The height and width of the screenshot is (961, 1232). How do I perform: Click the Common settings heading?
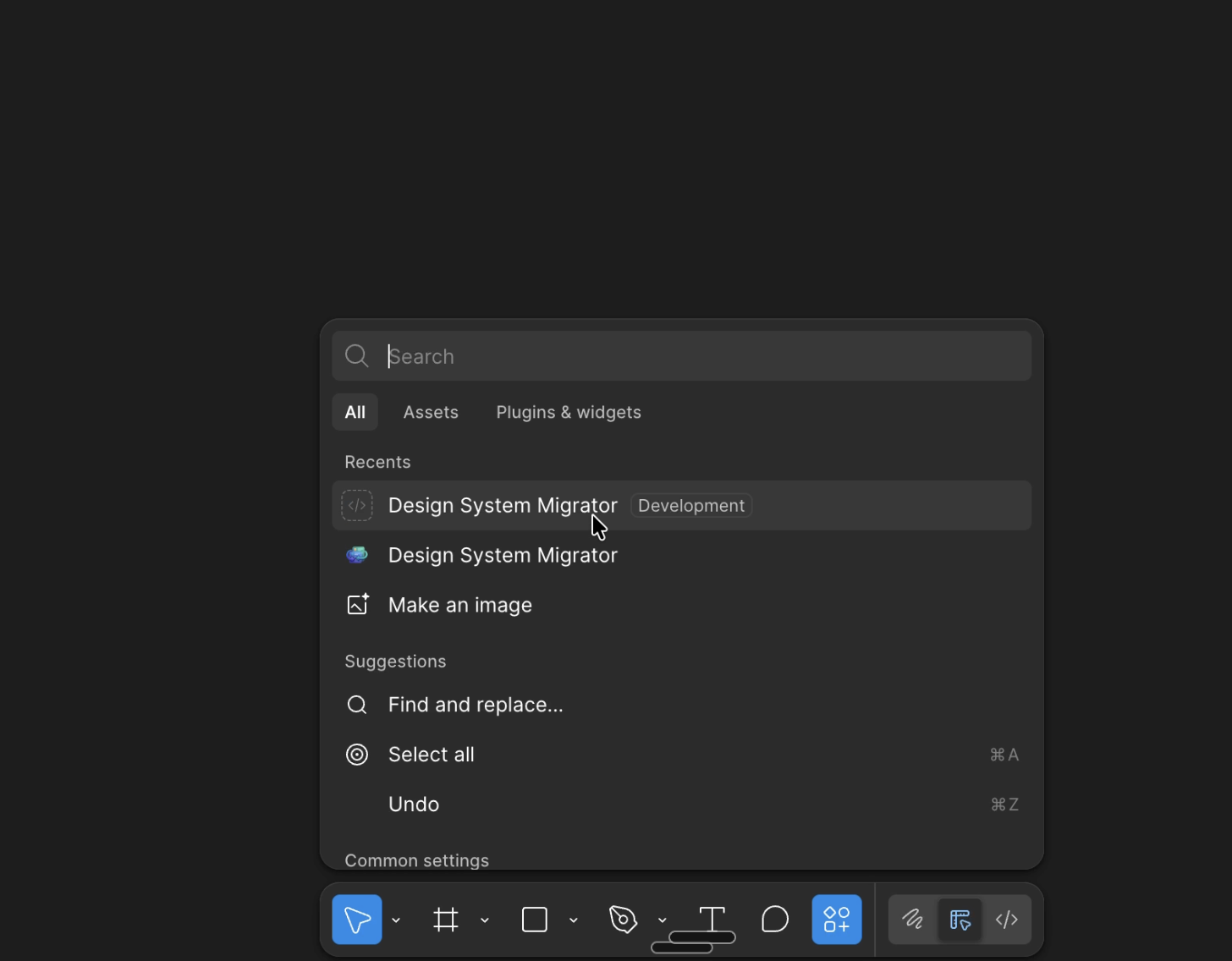click(416, 860)
